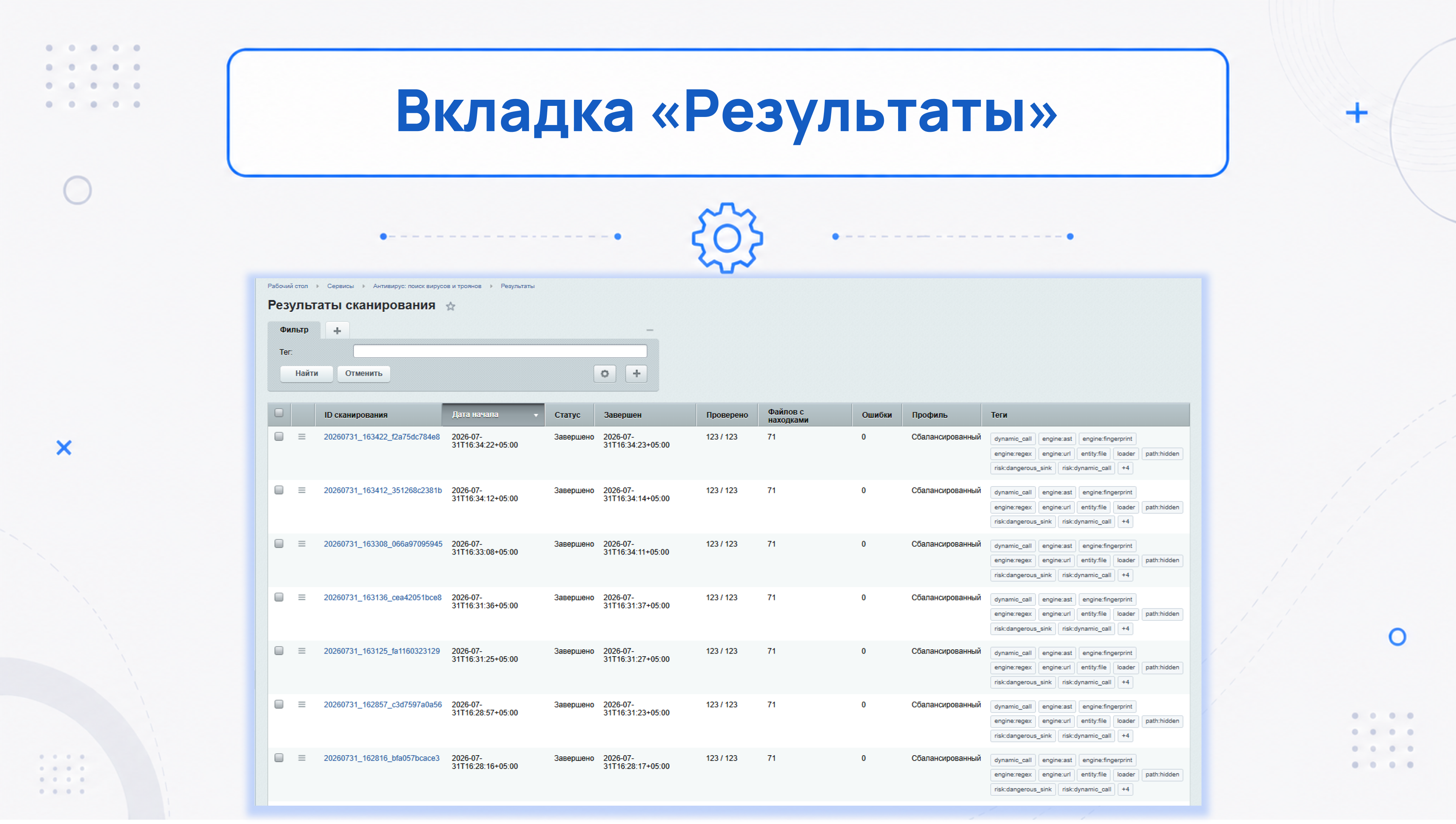Click Теги column header
1456x824 pixels.
click(x=1085, y=415)
